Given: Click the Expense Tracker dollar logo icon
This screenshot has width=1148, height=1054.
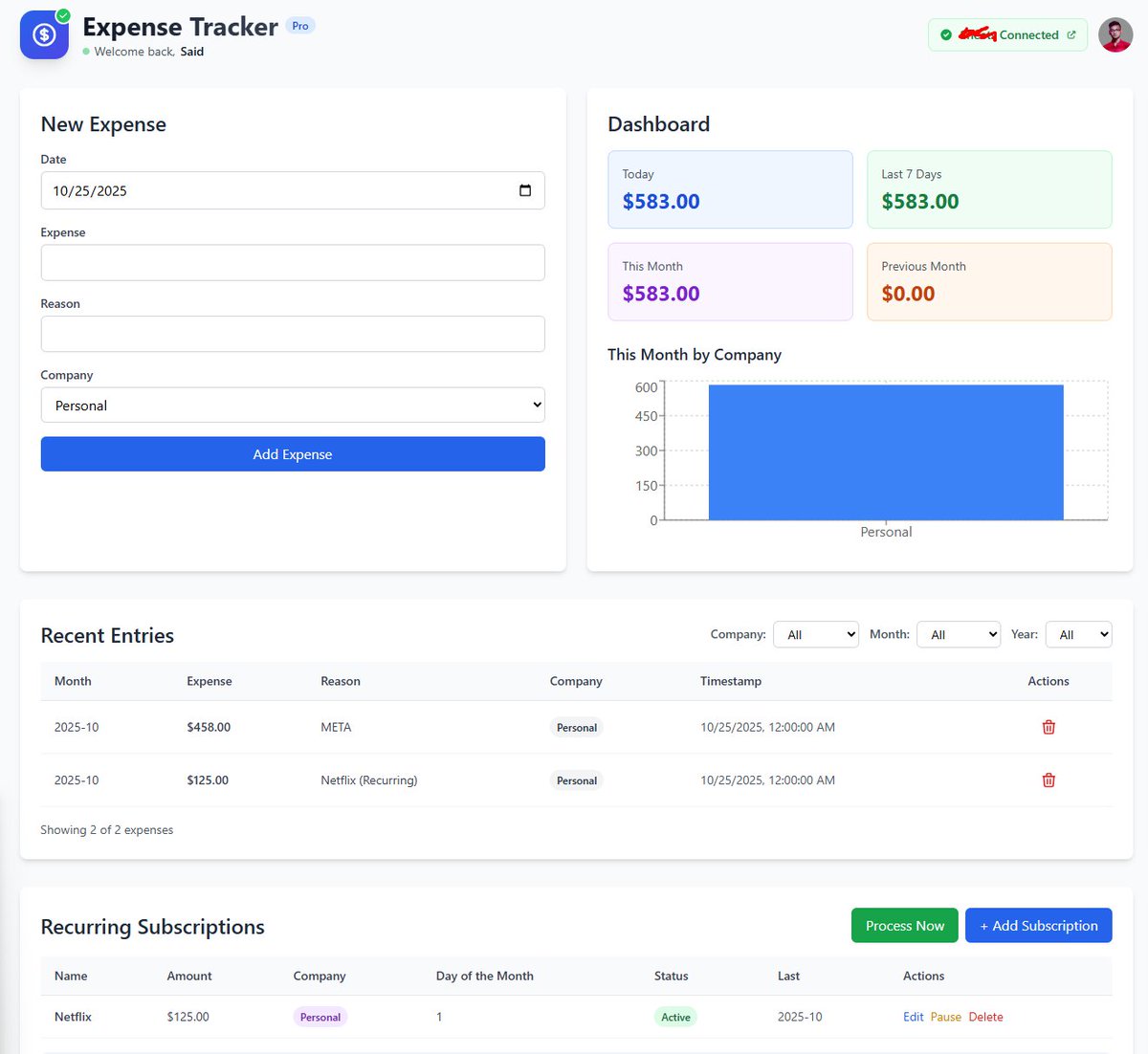Looking at the screenshot, I should 44,35.
